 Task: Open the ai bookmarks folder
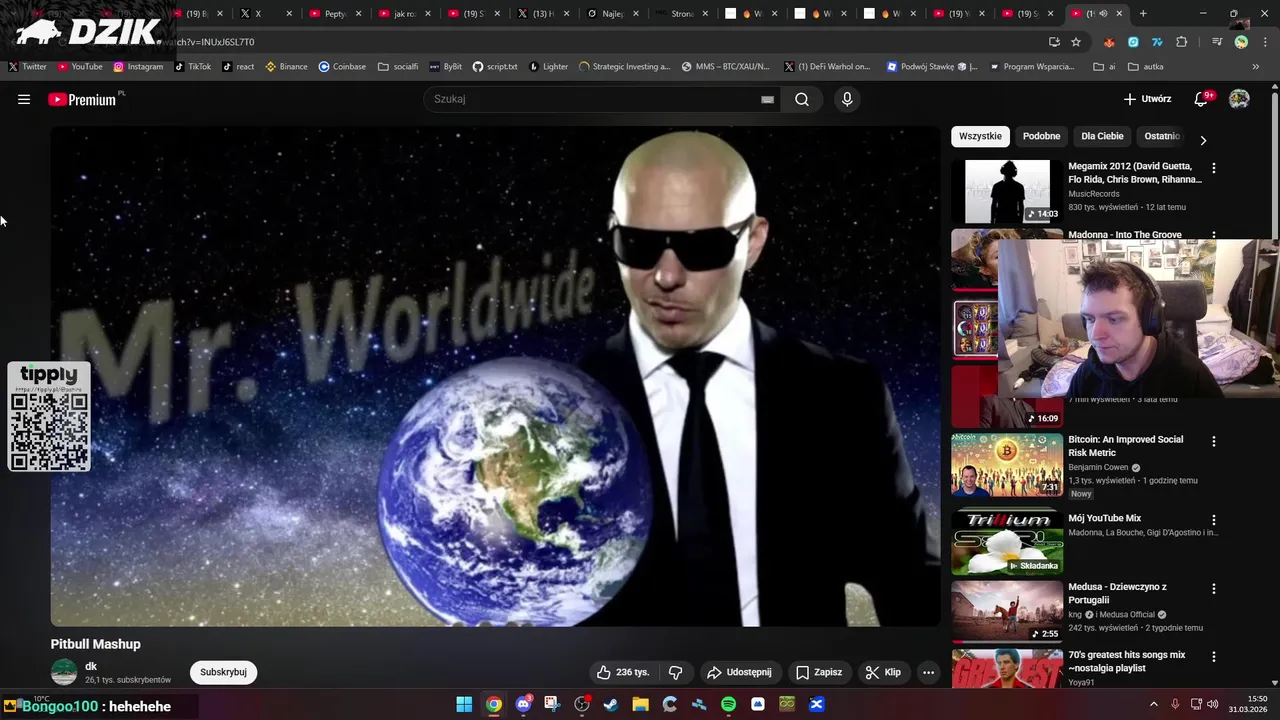click(1104, 66)
